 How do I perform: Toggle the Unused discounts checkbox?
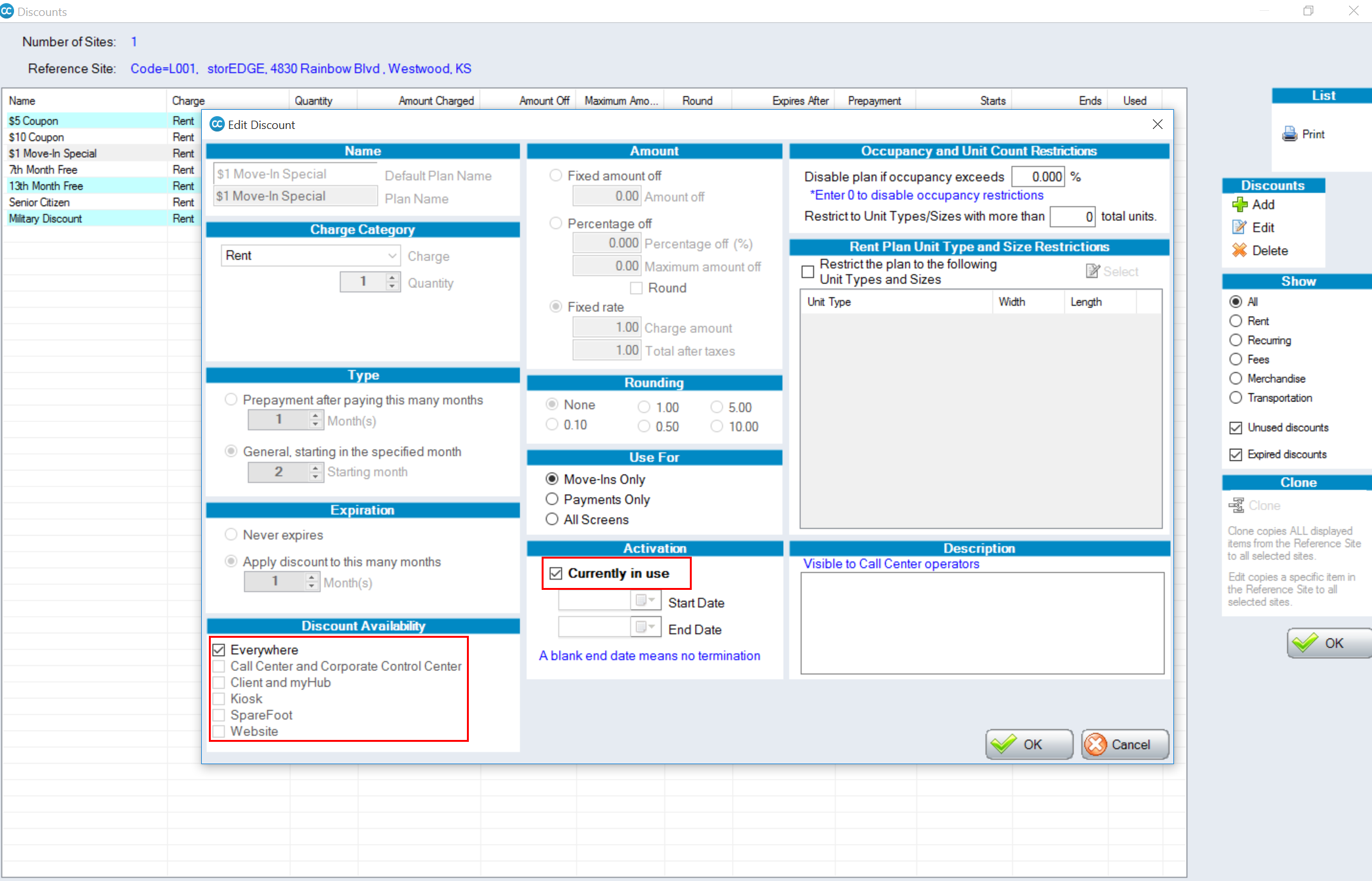pyautogui.click(x=1236, y=428)
